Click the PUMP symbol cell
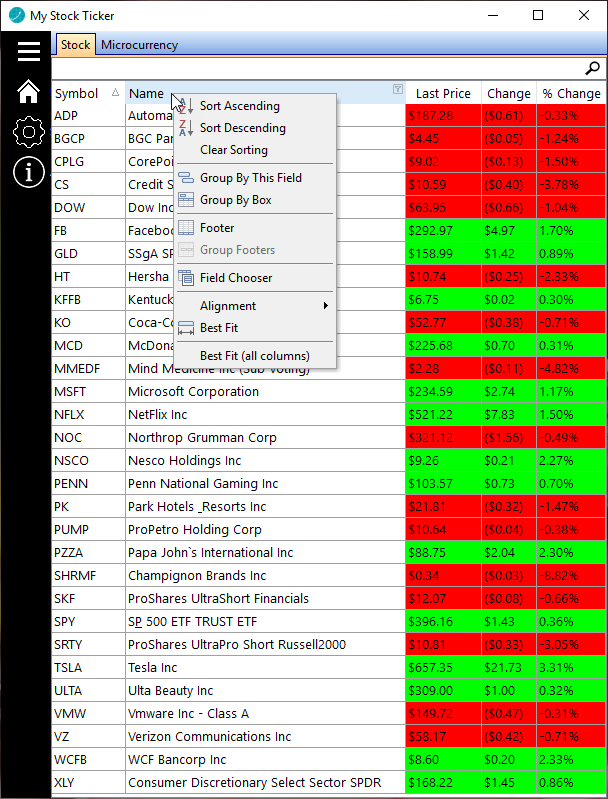608x799 pixels. pos(89,529)
